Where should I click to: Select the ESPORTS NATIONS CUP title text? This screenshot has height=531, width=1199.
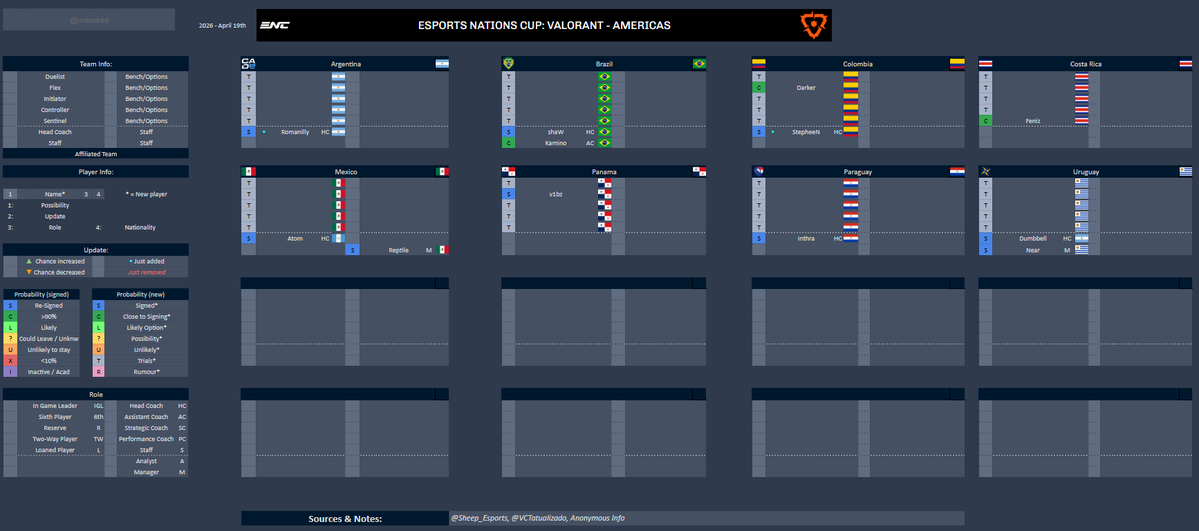(544, 25)
